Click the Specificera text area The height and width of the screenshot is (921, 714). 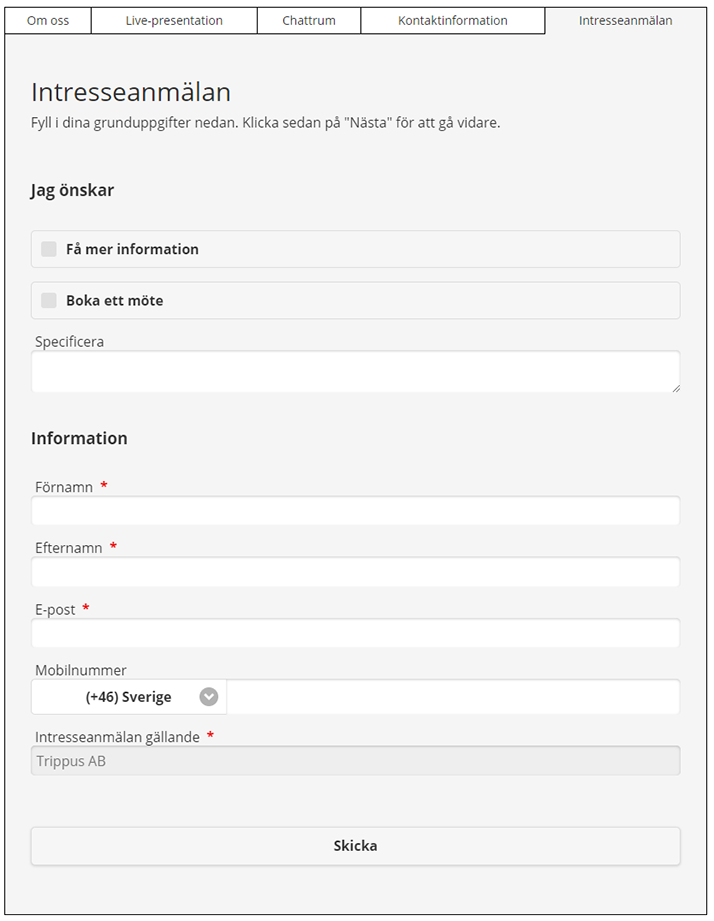(x=355, y=372)
